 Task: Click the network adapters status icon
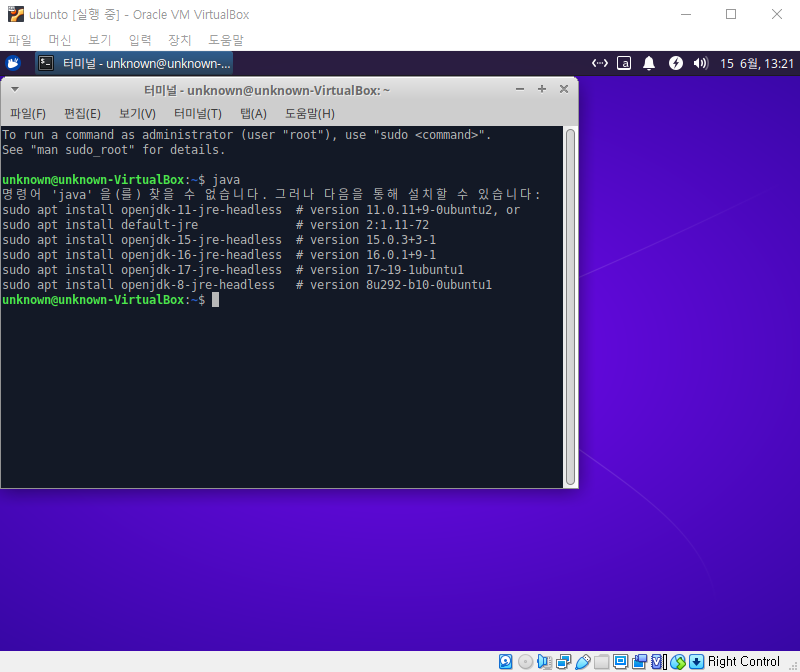[563, 662]
